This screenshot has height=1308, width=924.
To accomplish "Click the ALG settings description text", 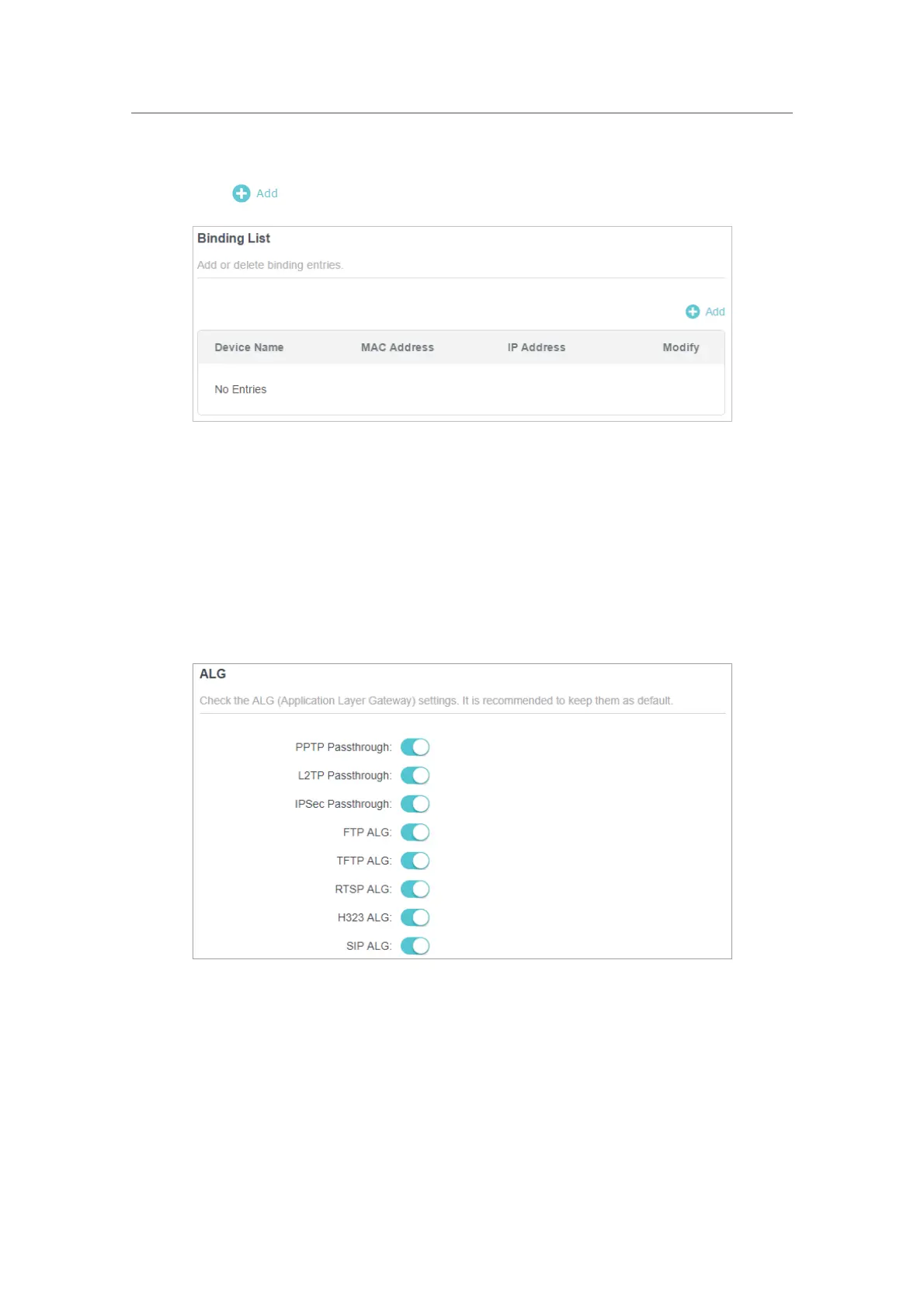I will coord(436,701).
